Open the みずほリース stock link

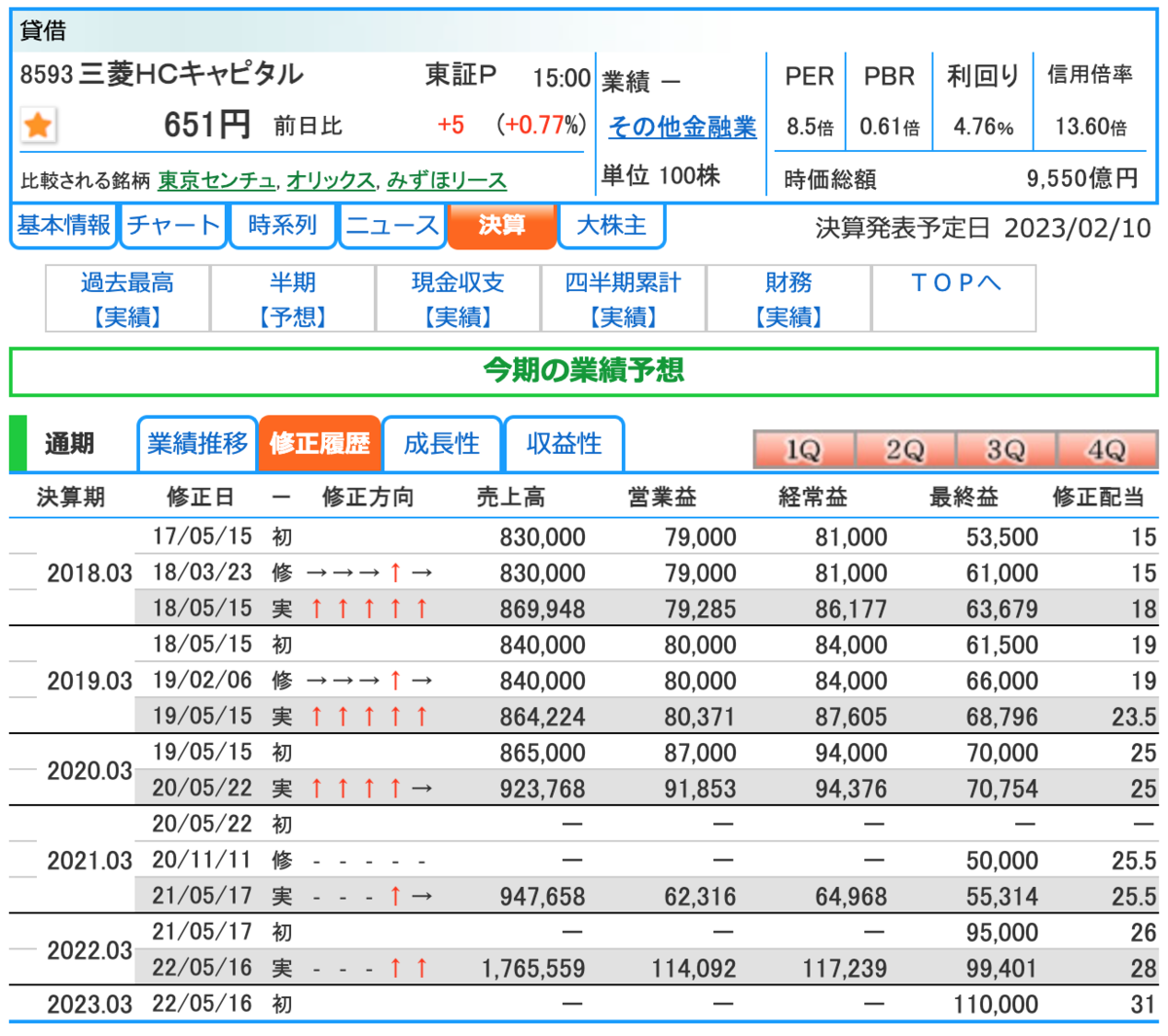click(447, 180)
